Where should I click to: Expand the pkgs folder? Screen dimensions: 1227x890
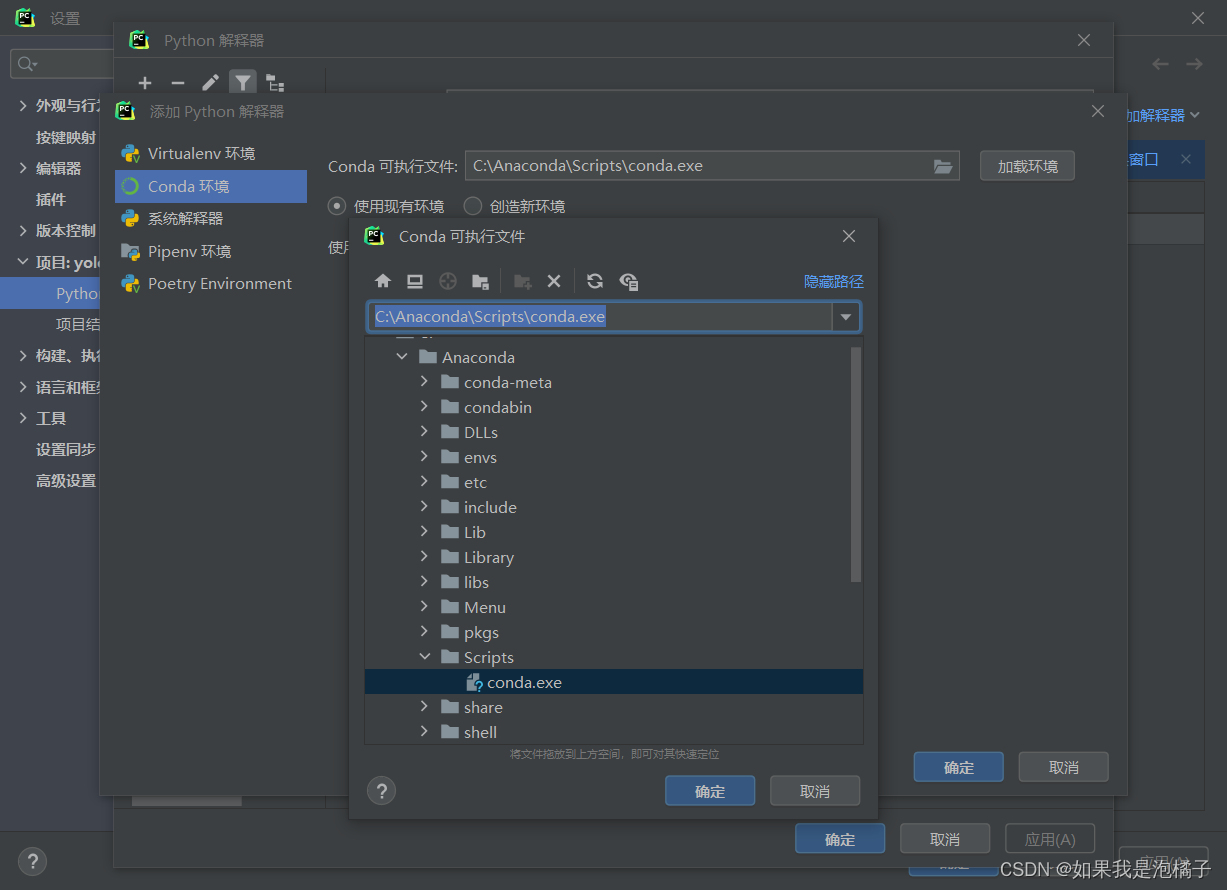[424, 632]
